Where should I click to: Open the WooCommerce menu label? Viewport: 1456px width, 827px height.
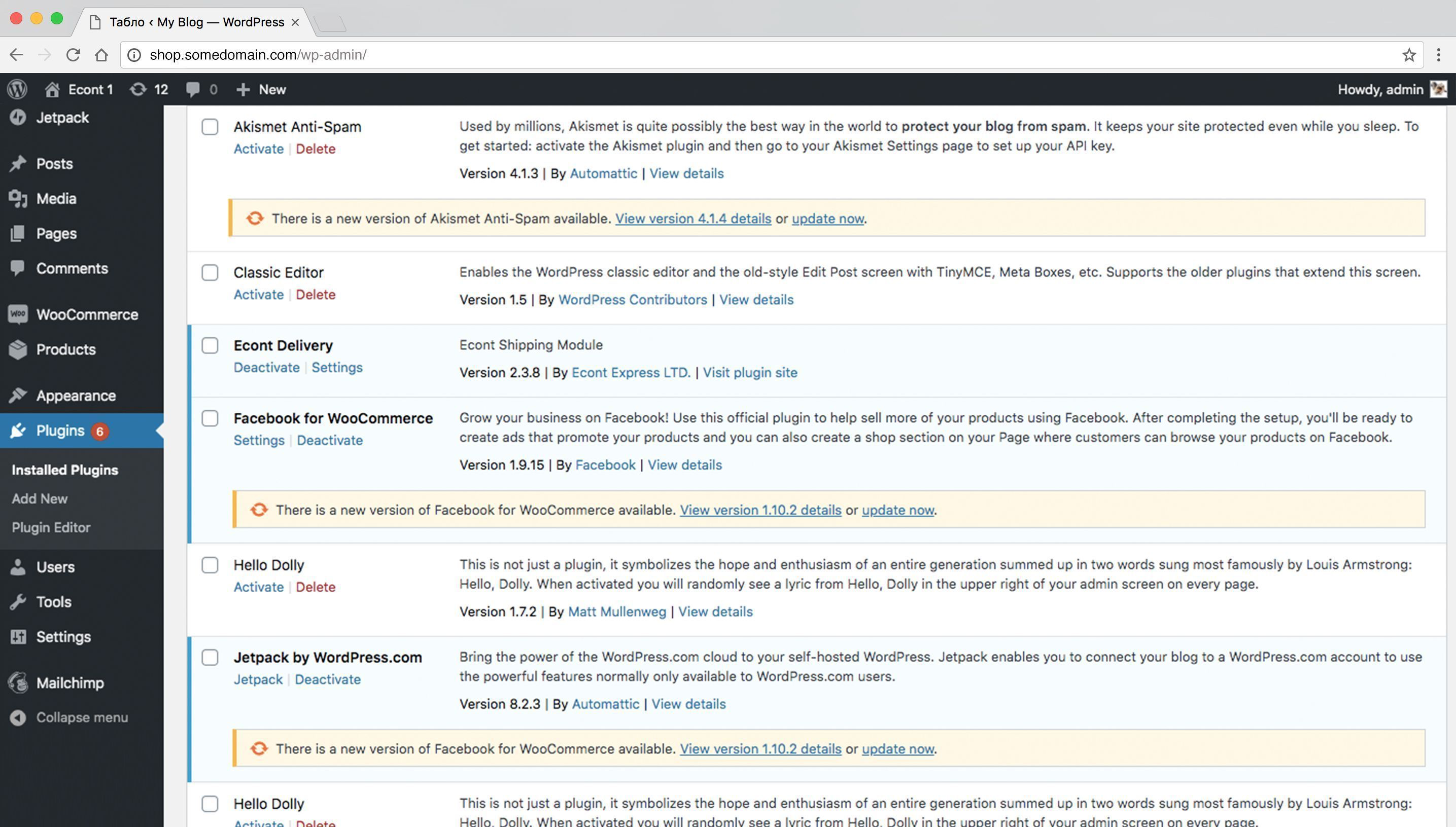88,314
